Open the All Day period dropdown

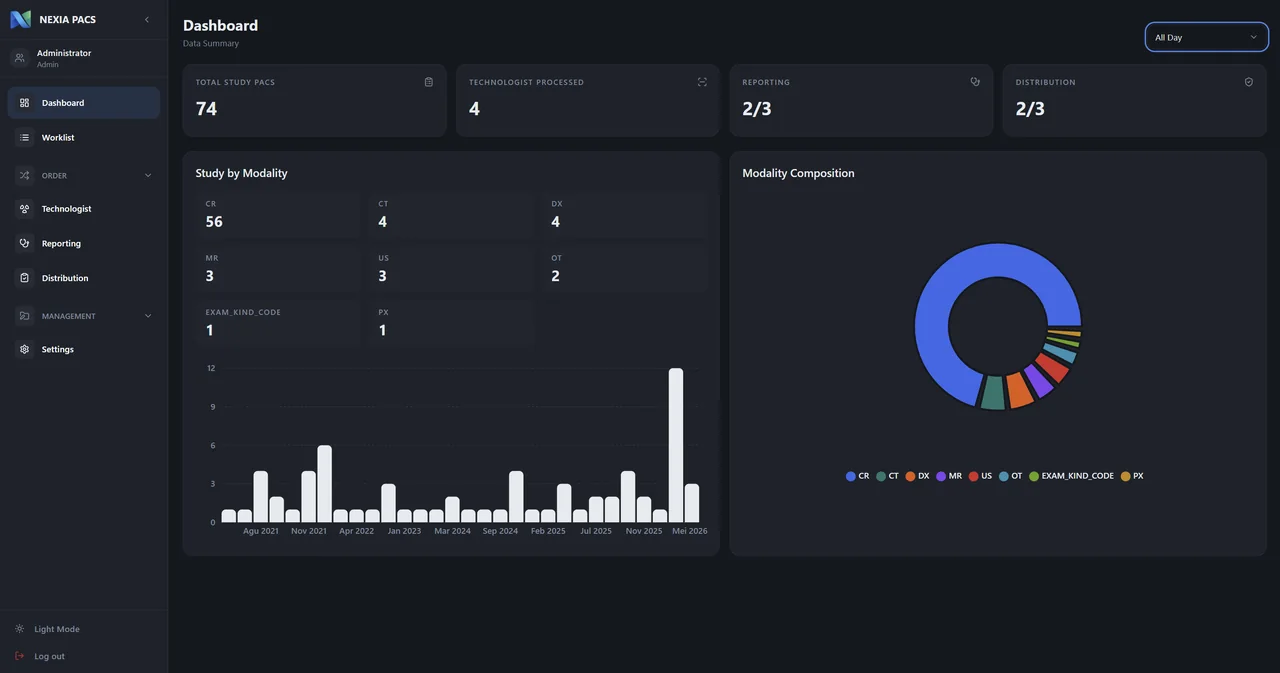(1207, 37)
